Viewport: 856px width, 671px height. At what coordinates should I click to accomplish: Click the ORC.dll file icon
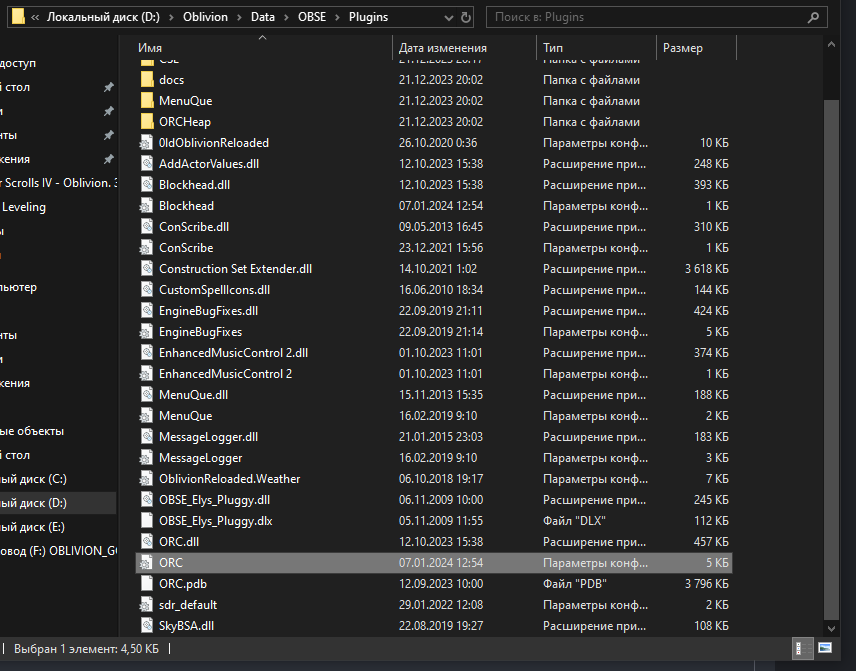pyautogui.click(x=147, y=542)
